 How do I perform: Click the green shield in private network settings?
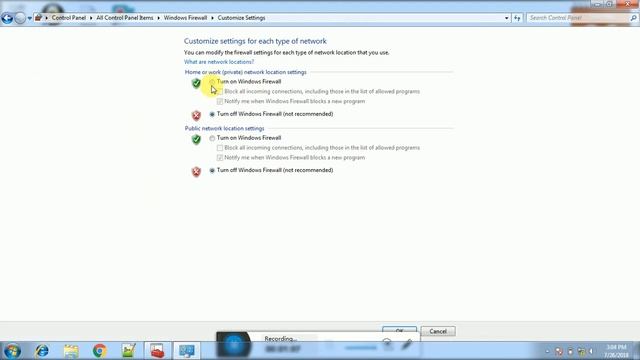click(x=196, y=83)
